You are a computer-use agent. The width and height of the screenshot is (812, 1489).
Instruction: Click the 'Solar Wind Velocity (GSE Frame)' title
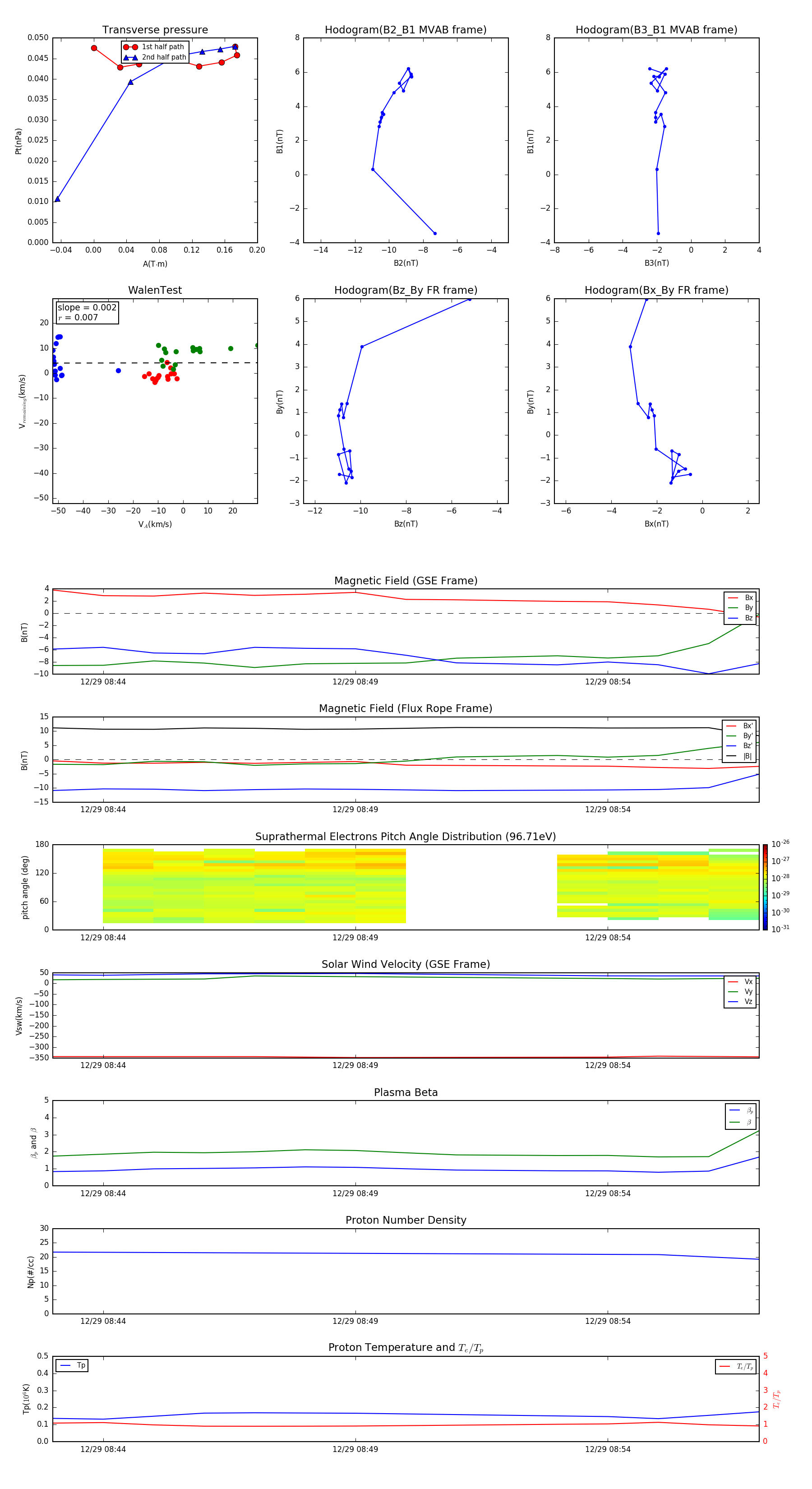pos(406,965)
